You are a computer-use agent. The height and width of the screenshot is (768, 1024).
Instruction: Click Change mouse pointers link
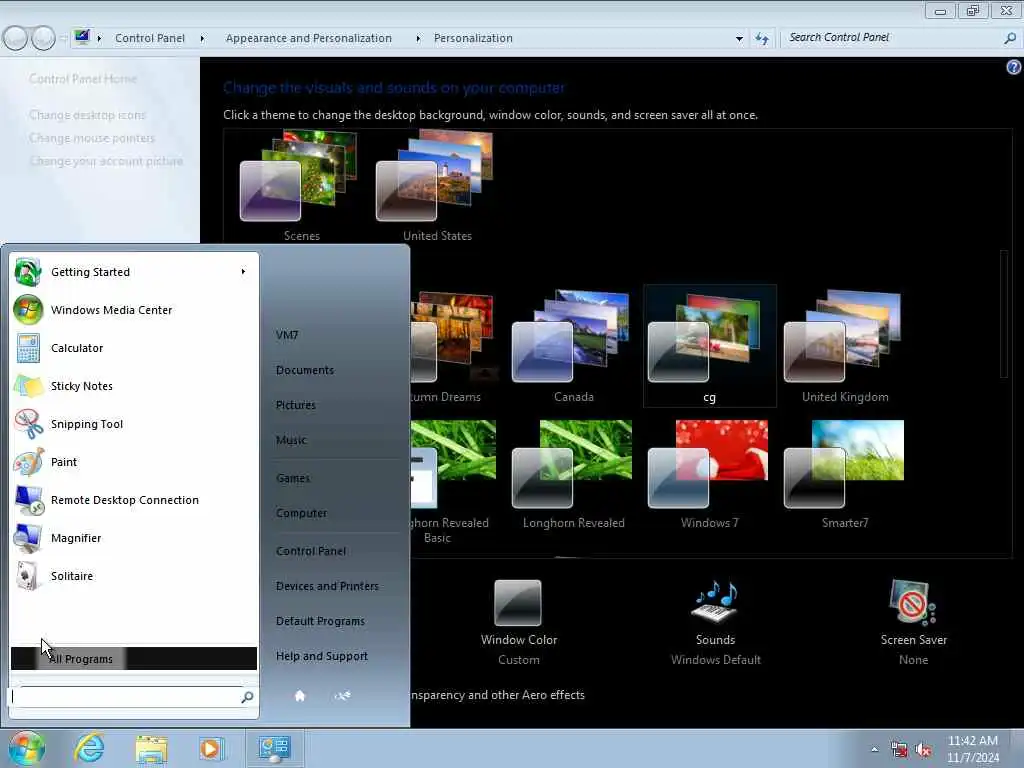pyautogui.click(x=92, y=138)
